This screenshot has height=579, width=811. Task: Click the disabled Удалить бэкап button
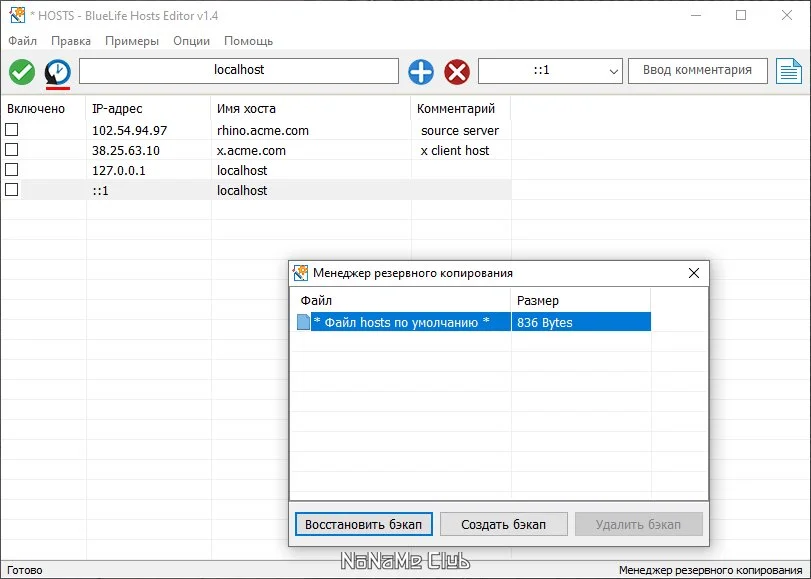coord(638,524)
